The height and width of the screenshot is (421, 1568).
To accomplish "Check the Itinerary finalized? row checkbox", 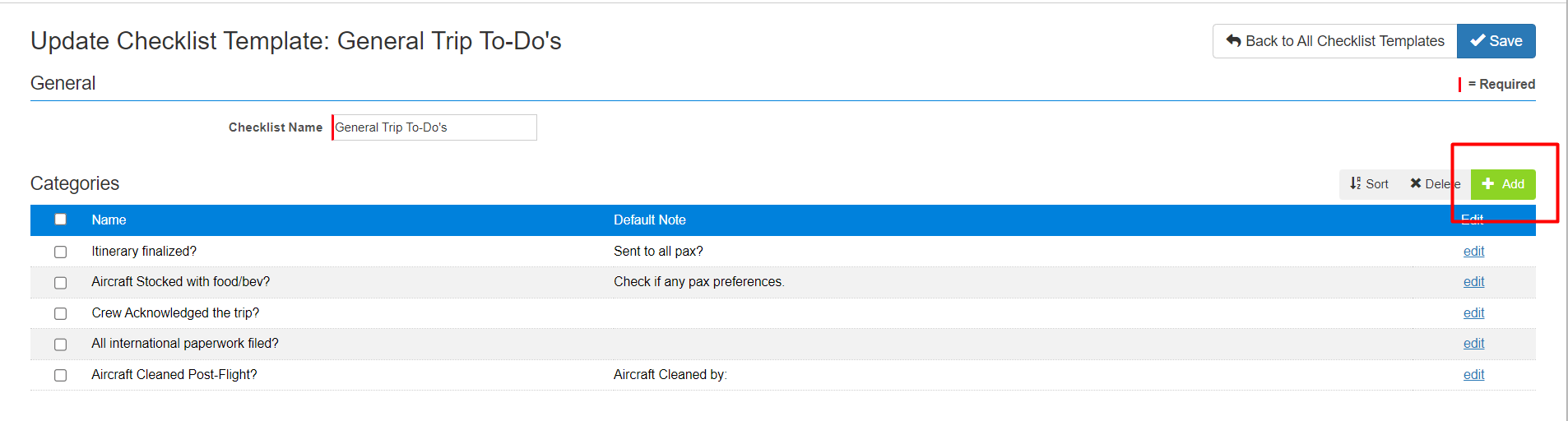I will pyautogui.click(x=60, y=252).
